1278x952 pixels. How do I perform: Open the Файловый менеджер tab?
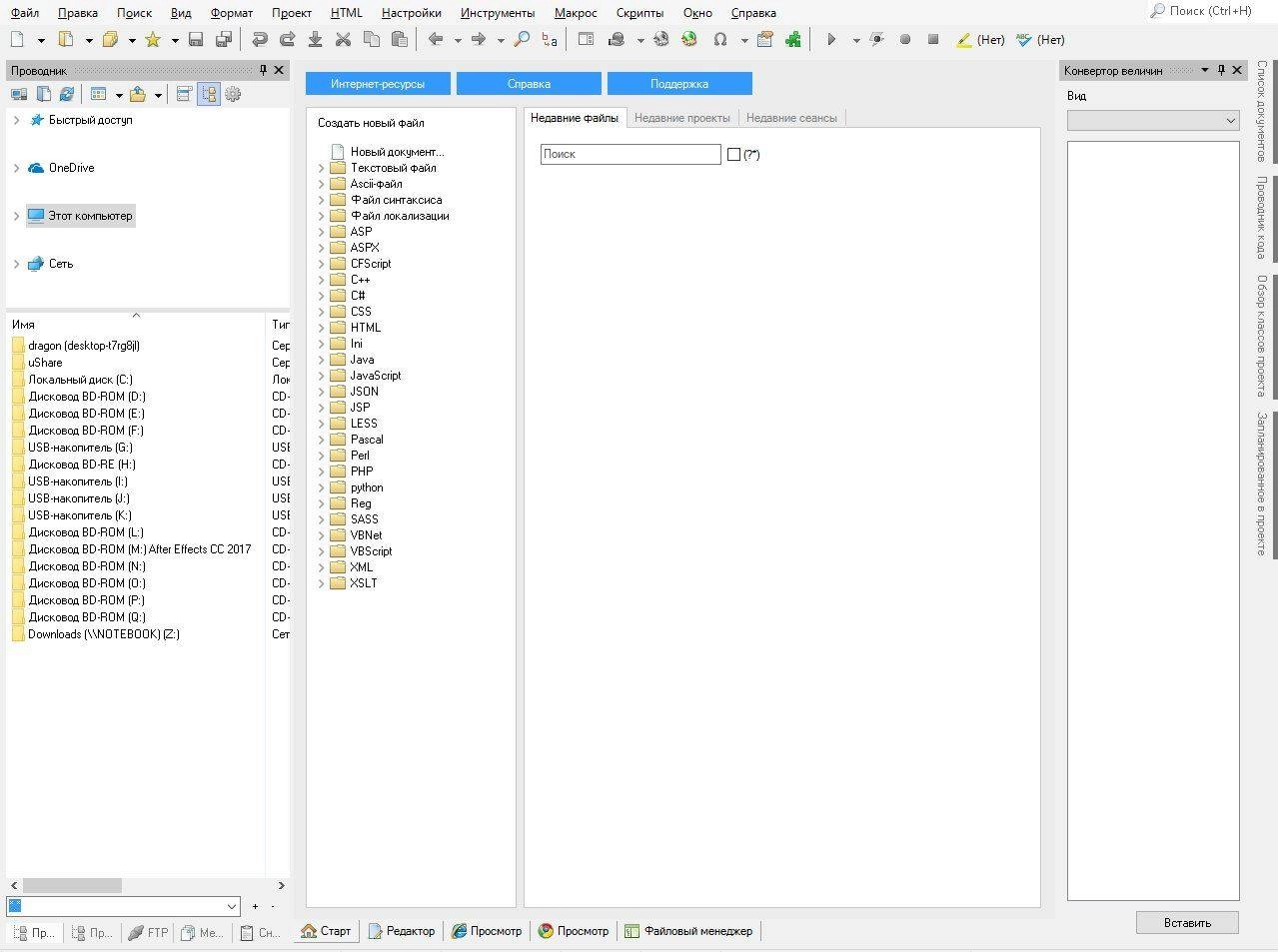click(688, 931)
